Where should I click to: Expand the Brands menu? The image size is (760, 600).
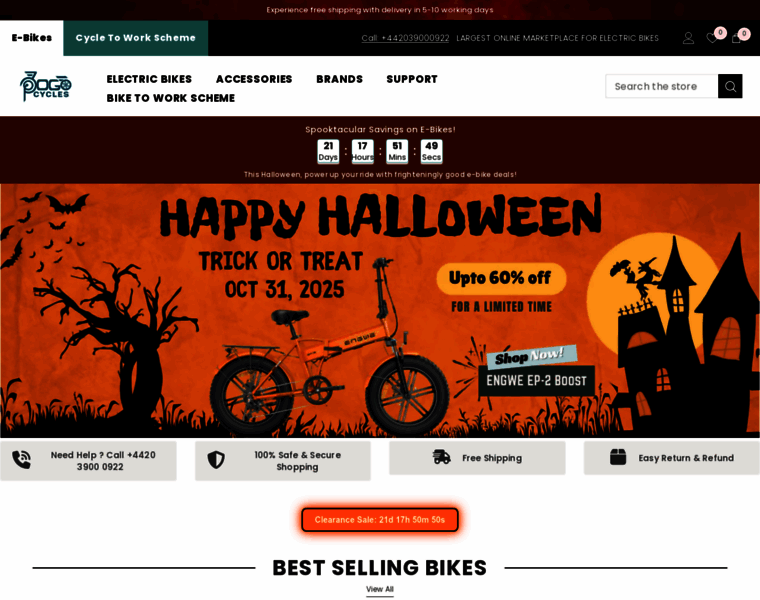click(x=339, y=79)
